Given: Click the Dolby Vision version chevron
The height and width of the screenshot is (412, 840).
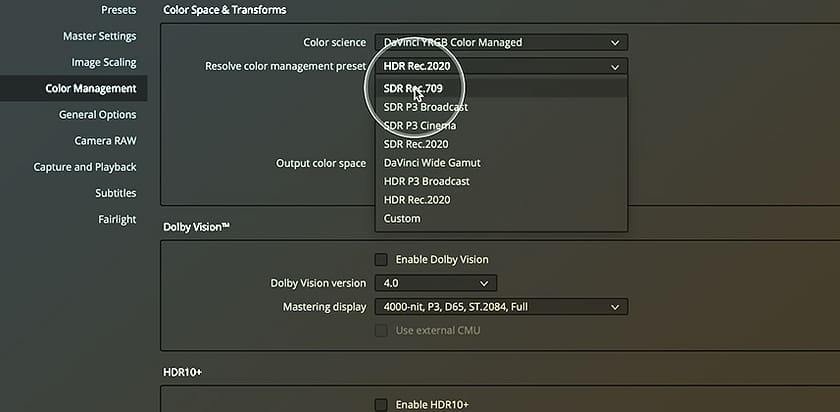Looking at the screenshot, I should click(x=484, y=283).
